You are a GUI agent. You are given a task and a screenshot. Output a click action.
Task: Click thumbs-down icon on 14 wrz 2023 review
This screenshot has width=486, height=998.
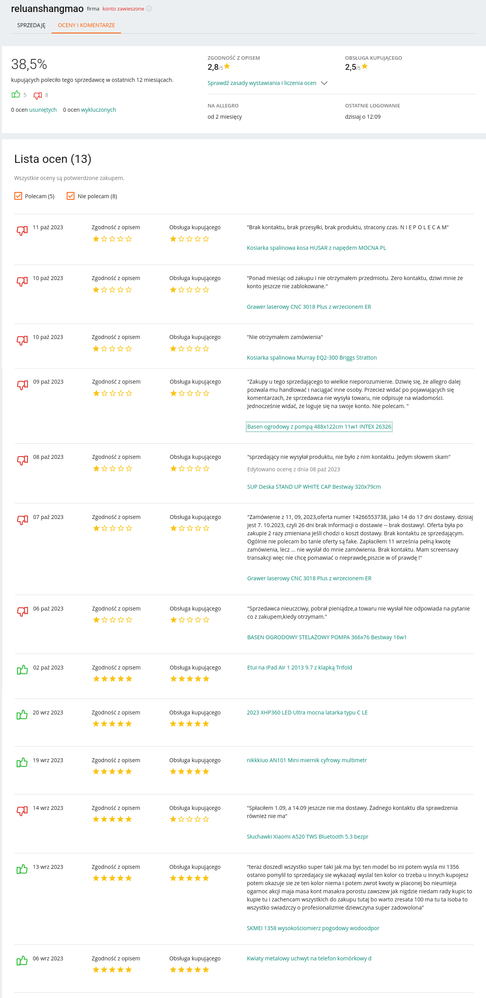[22, 811]
